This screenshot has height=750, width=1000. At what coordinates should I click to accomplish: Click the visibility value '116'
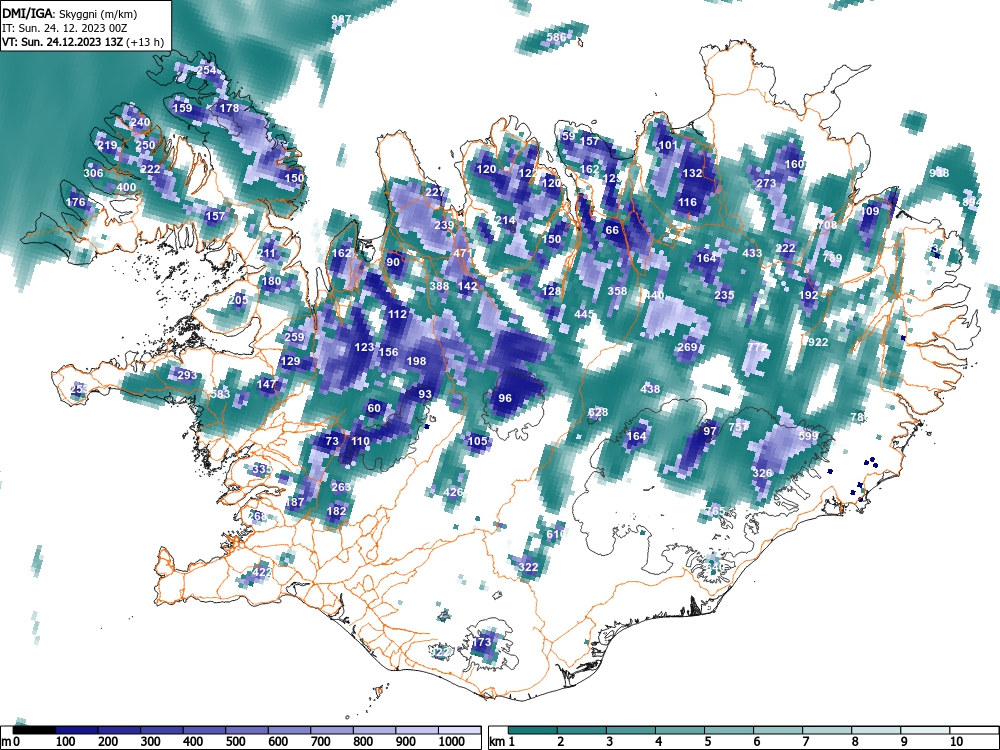688,202
